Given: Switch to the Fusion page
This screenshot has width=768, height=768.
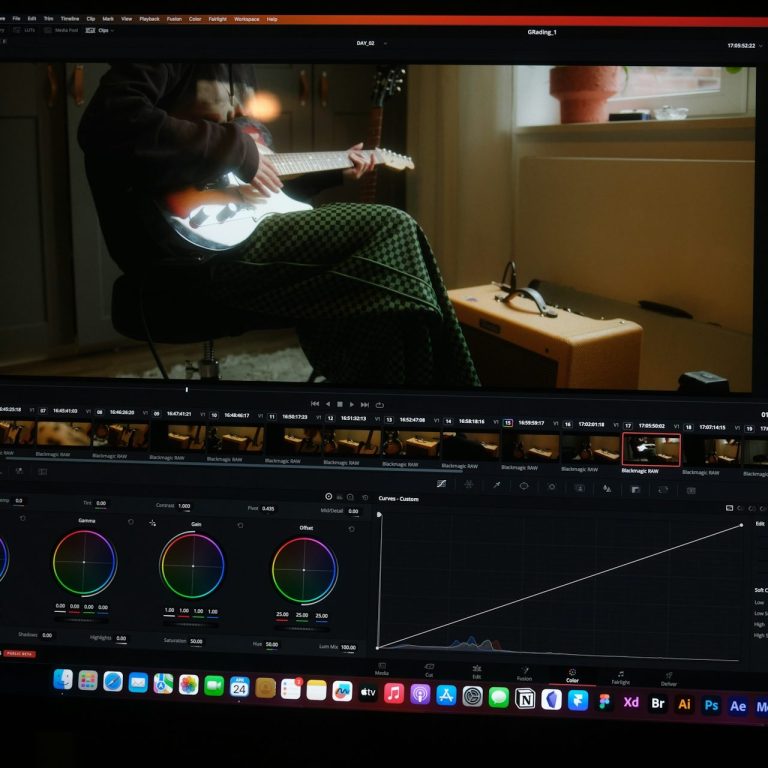Looking at the screenshot, I should [524, 674].
